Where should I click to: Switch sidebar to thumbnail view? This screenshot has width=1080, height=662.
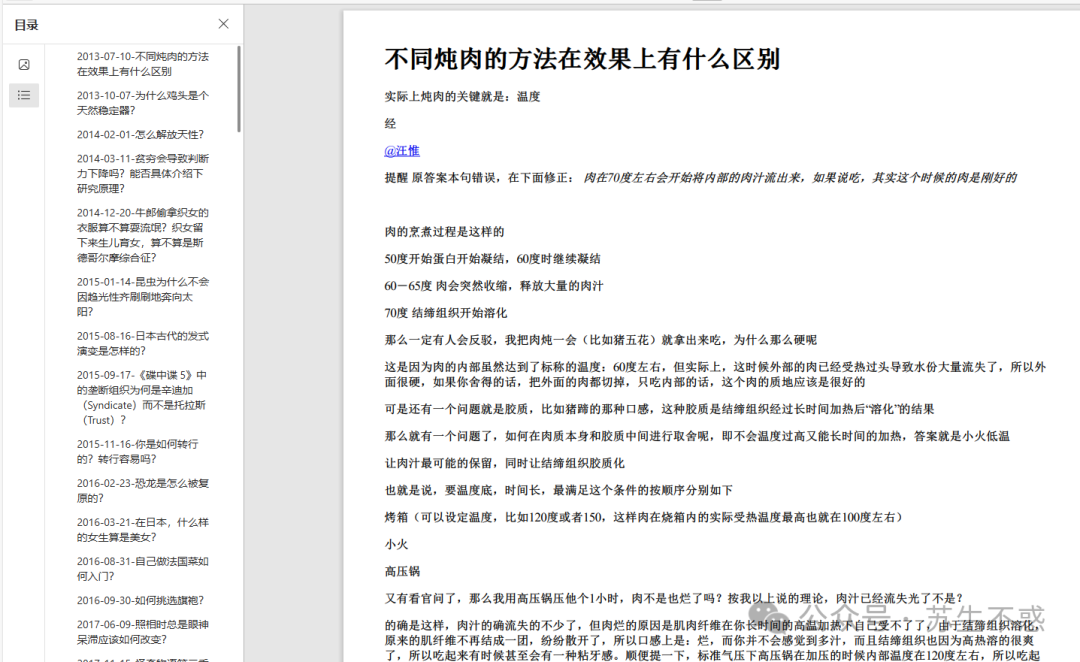[x=24, y=63]
